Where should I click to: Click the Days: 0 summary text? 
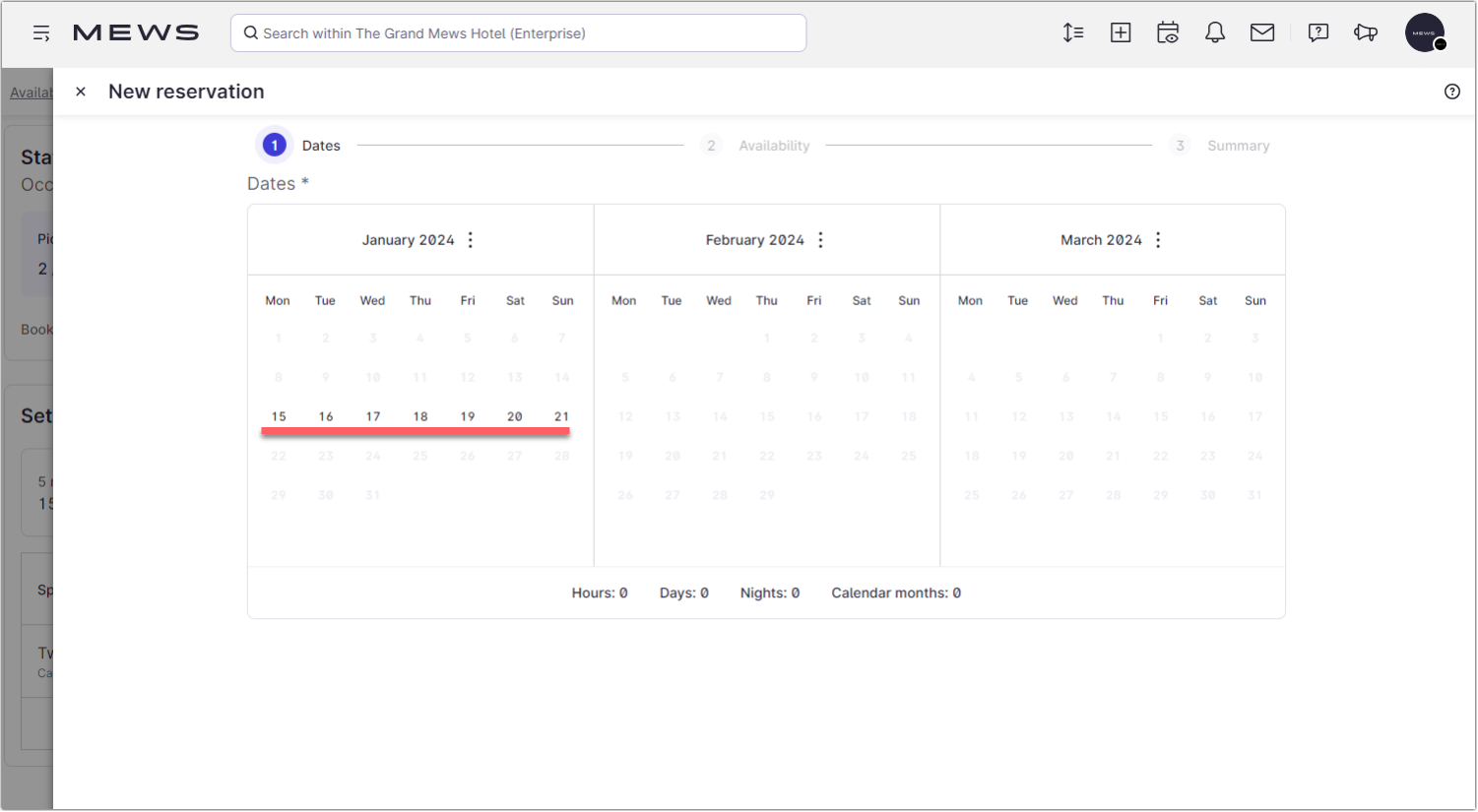[x=684, y=593]
